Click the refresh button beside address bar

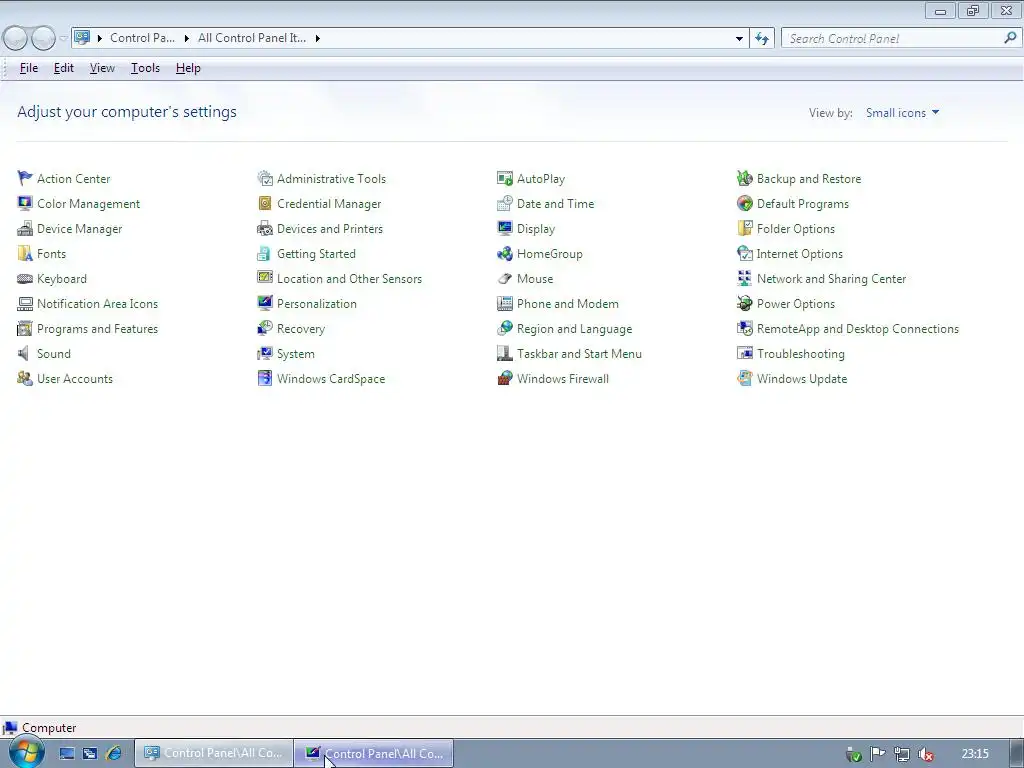click(762, 39)
